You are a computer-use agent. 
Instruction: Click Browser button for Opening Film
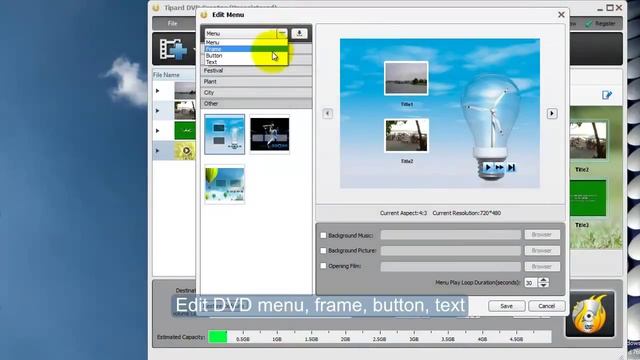pos(542,266)
